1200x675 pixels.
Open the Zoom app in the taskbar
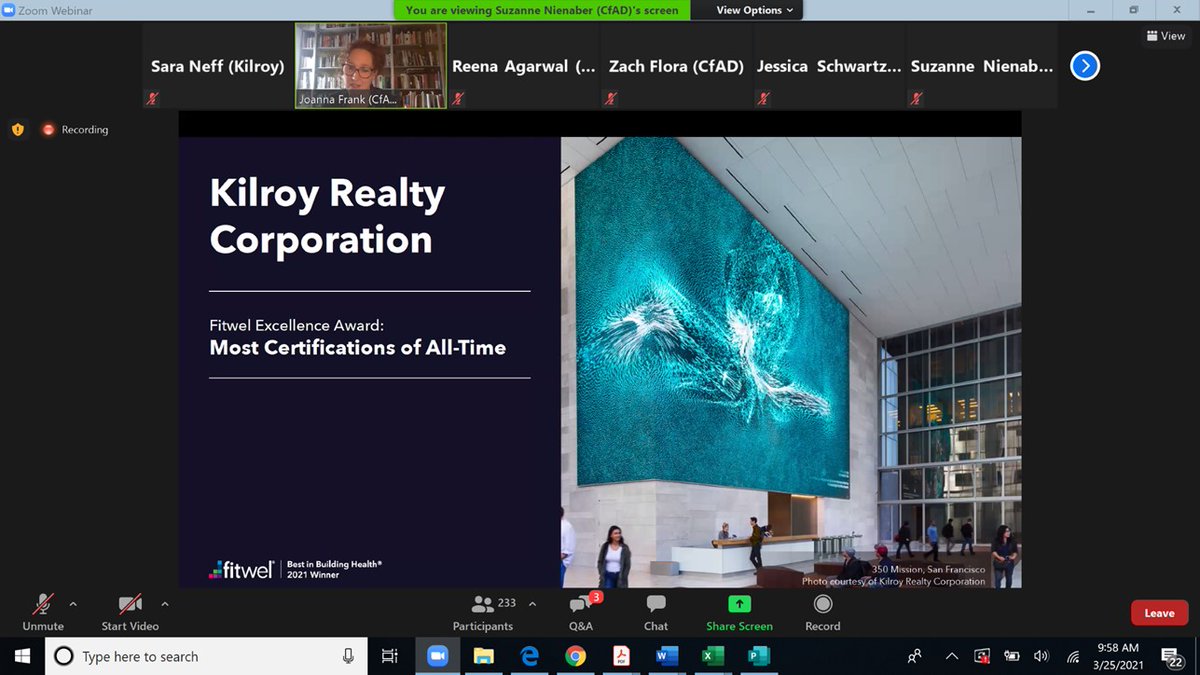[x=437, y=656]
